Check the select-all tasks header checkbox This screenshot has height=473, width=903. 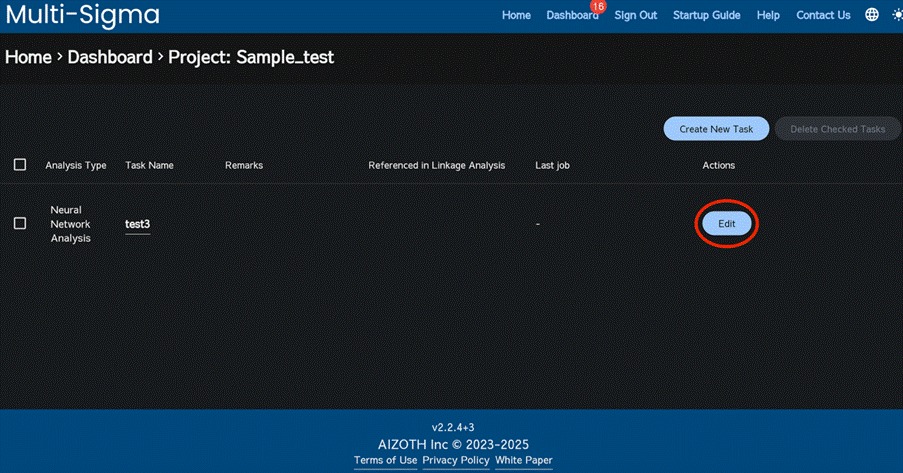(20, 165)
